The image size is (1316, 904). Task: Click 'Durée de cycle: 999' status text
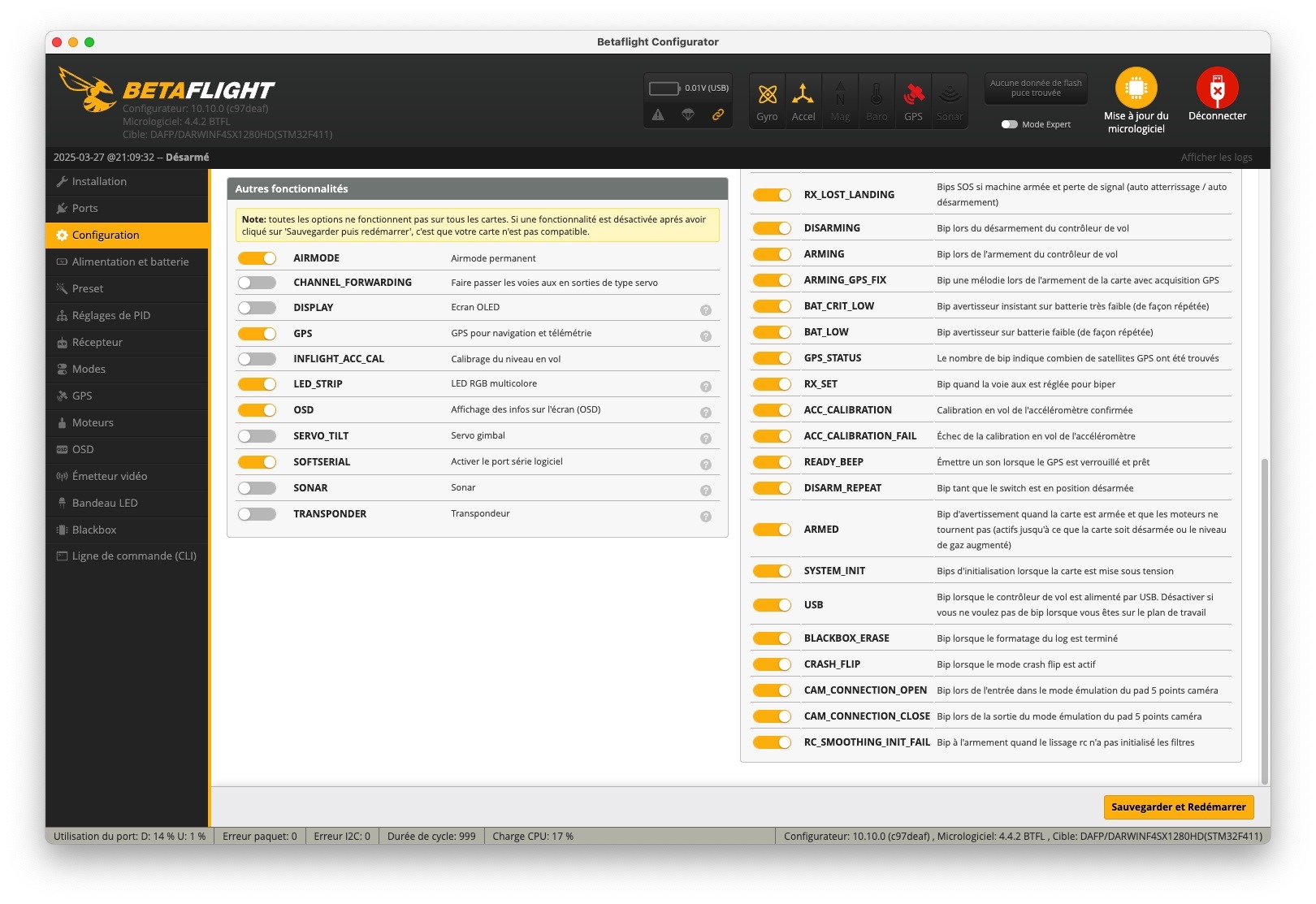[x=431, y=837]
